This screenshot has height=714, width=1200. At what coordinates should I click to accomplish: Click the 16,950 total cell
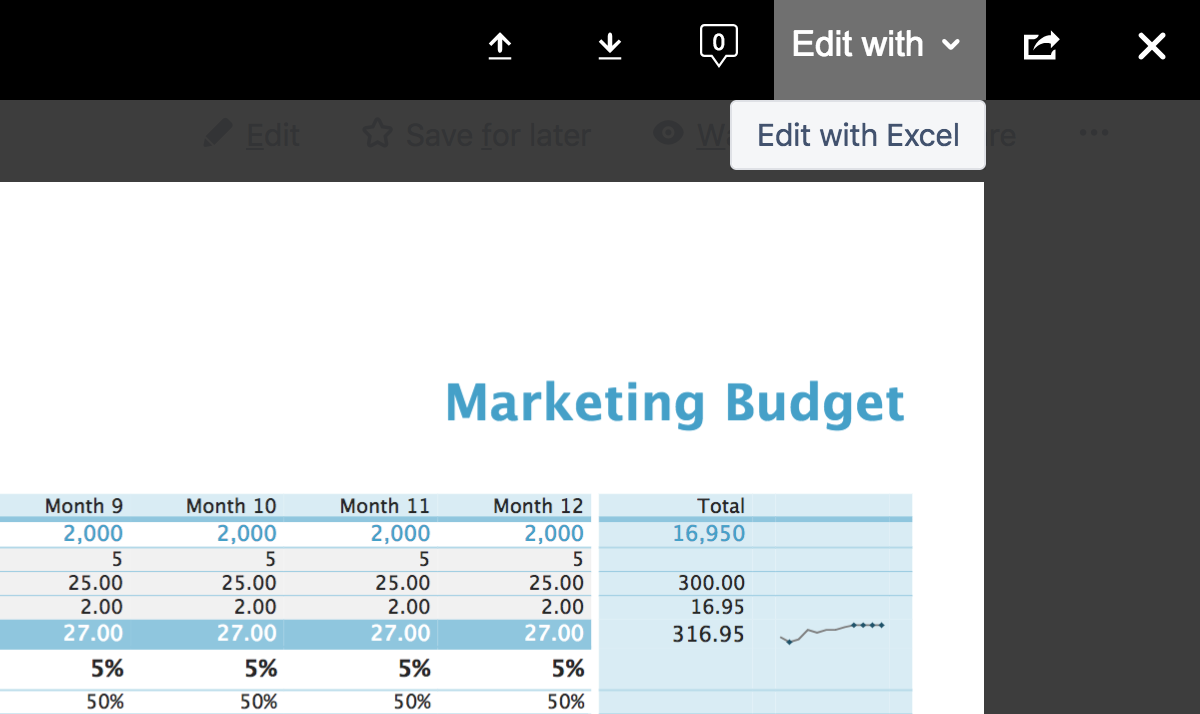(x=708, y=533)
